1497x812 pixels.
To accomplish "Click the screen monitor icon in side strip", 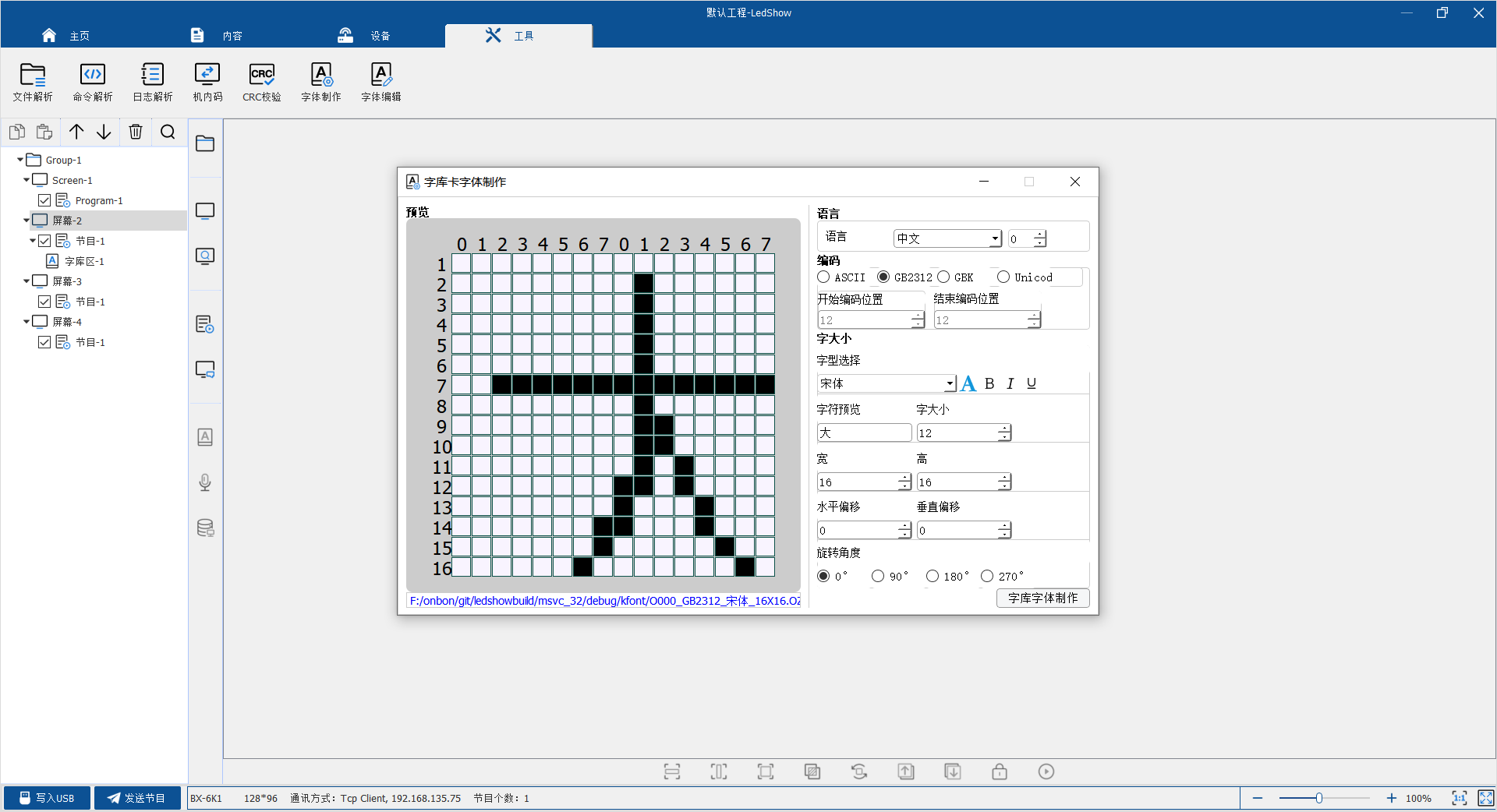I will click(x=205, y=211).
